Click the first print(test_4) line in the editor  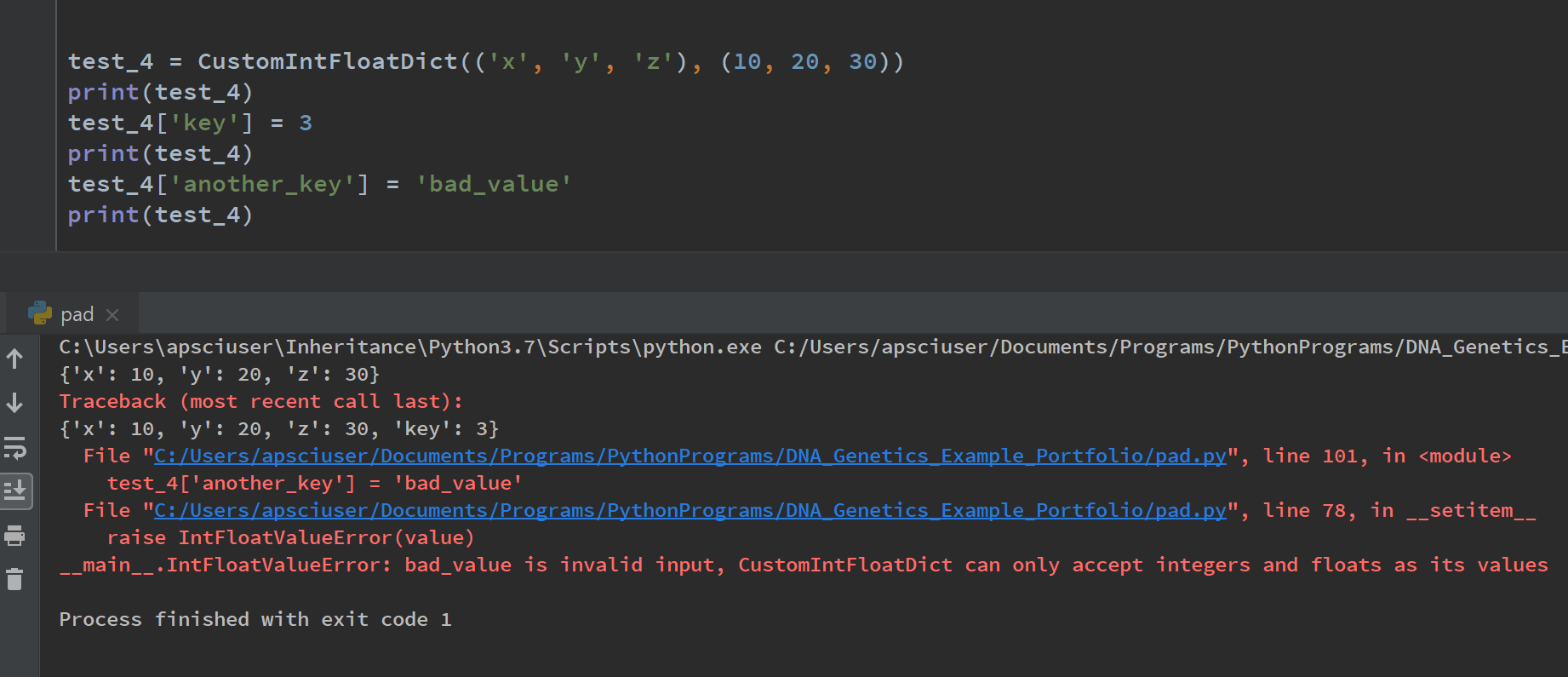click(160, 93)
